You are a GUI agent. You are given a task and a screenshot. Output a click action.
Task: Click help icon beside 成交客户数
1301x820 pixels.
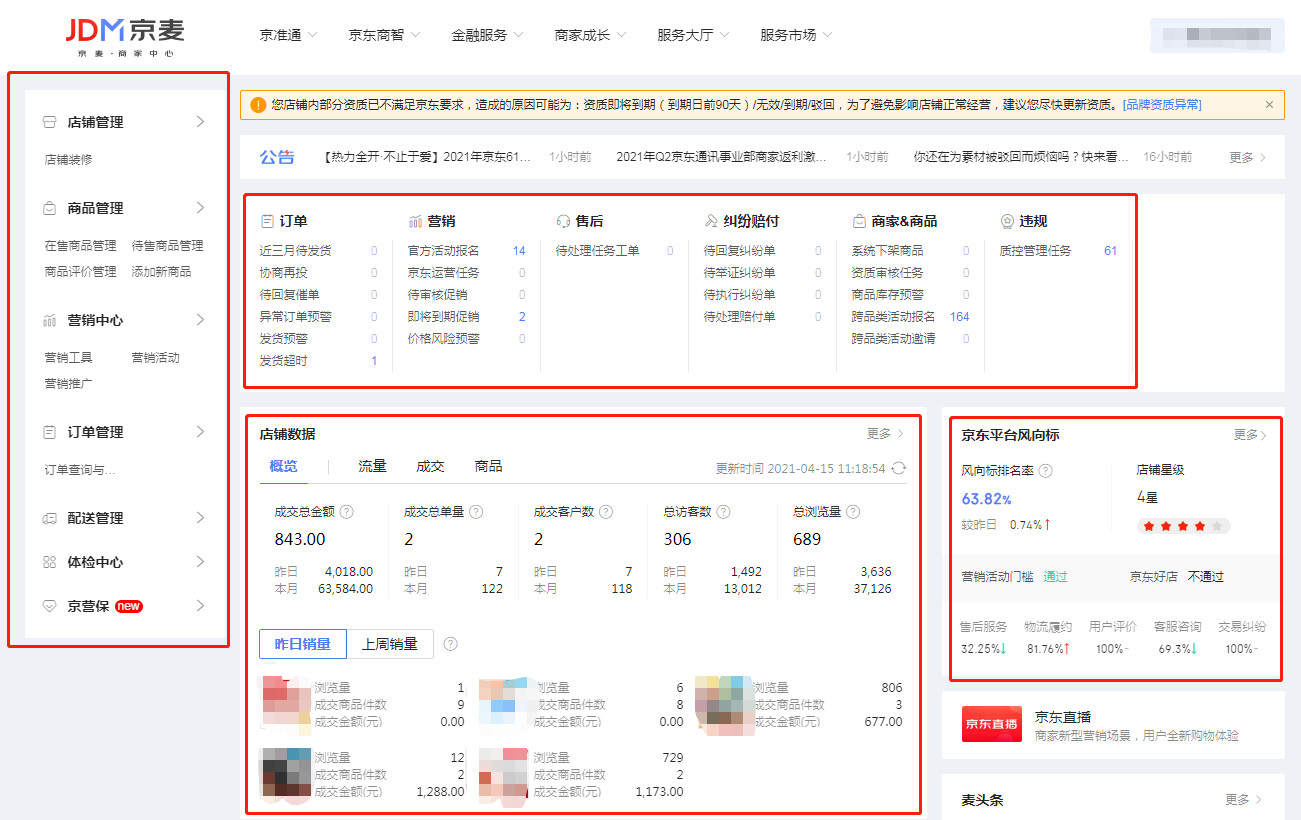pyautogui.click(x=606, y=512)
